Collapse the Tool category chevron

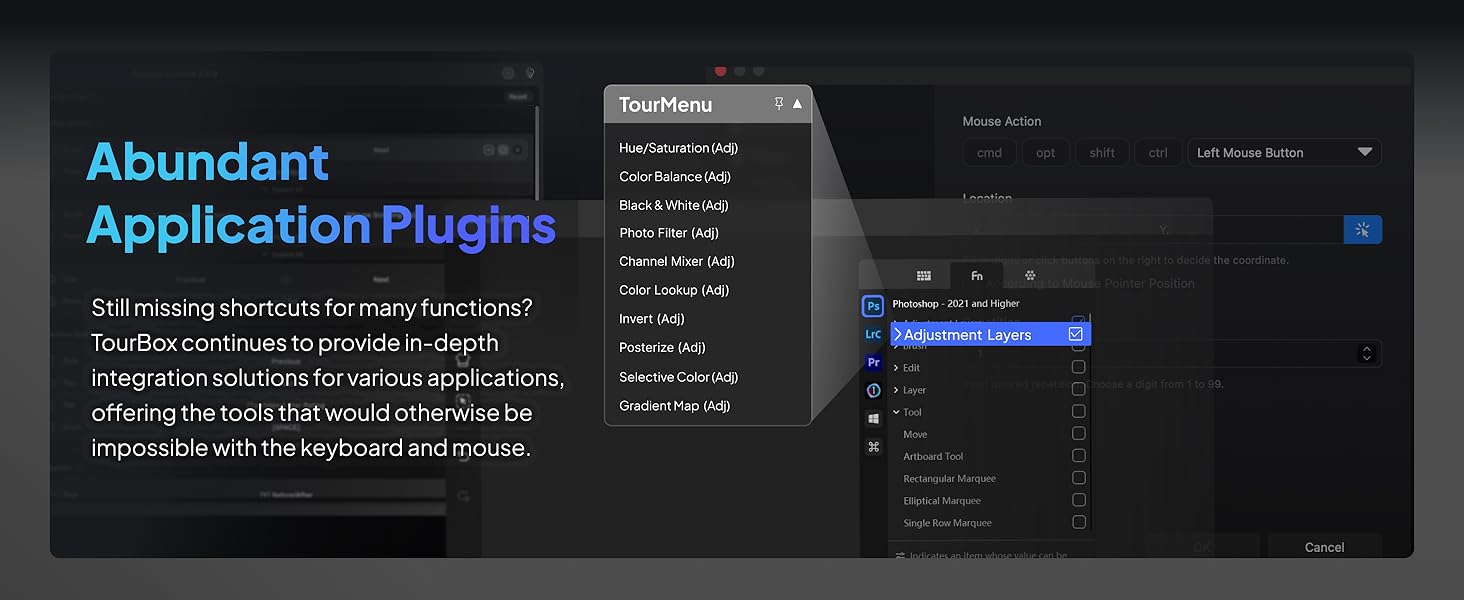[895, 412]
